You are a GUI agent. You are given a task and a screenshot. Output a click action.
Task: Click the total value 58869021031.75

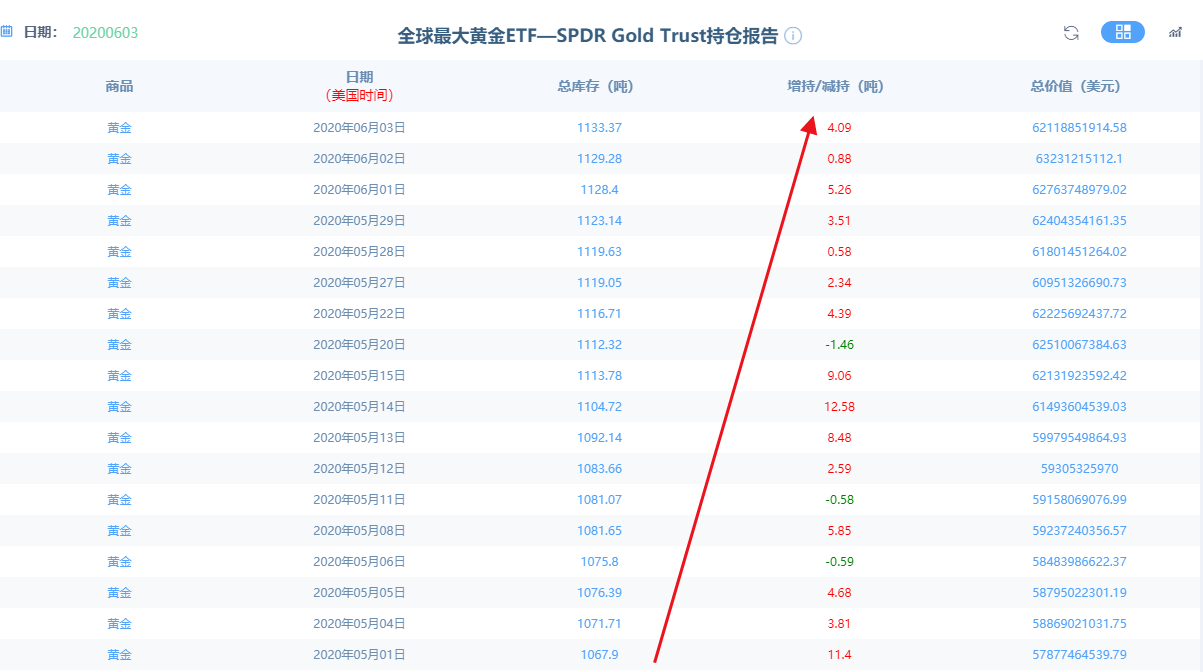pyautogui.click(x=1079, y=624)
